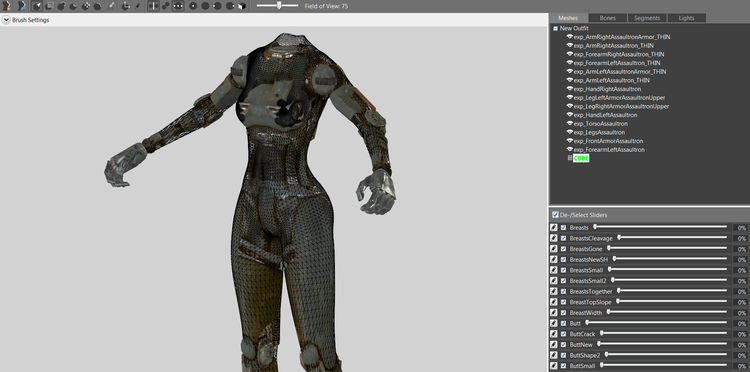Click the ButtCrack edit pencil icon
The height and width of the screenshot is (372, 750).
click(x=553, y=334)
